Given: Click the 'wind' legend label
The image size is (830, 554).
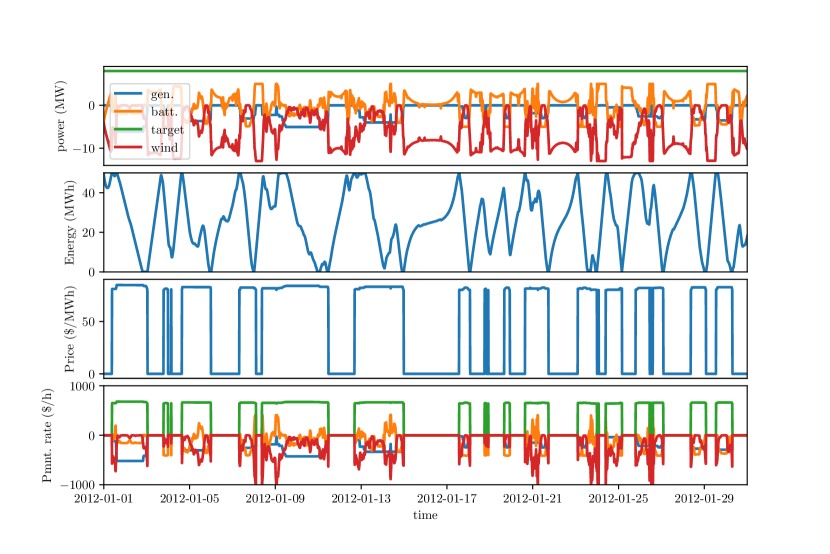Looking at the screenshot, I should [x=164, y=148].
